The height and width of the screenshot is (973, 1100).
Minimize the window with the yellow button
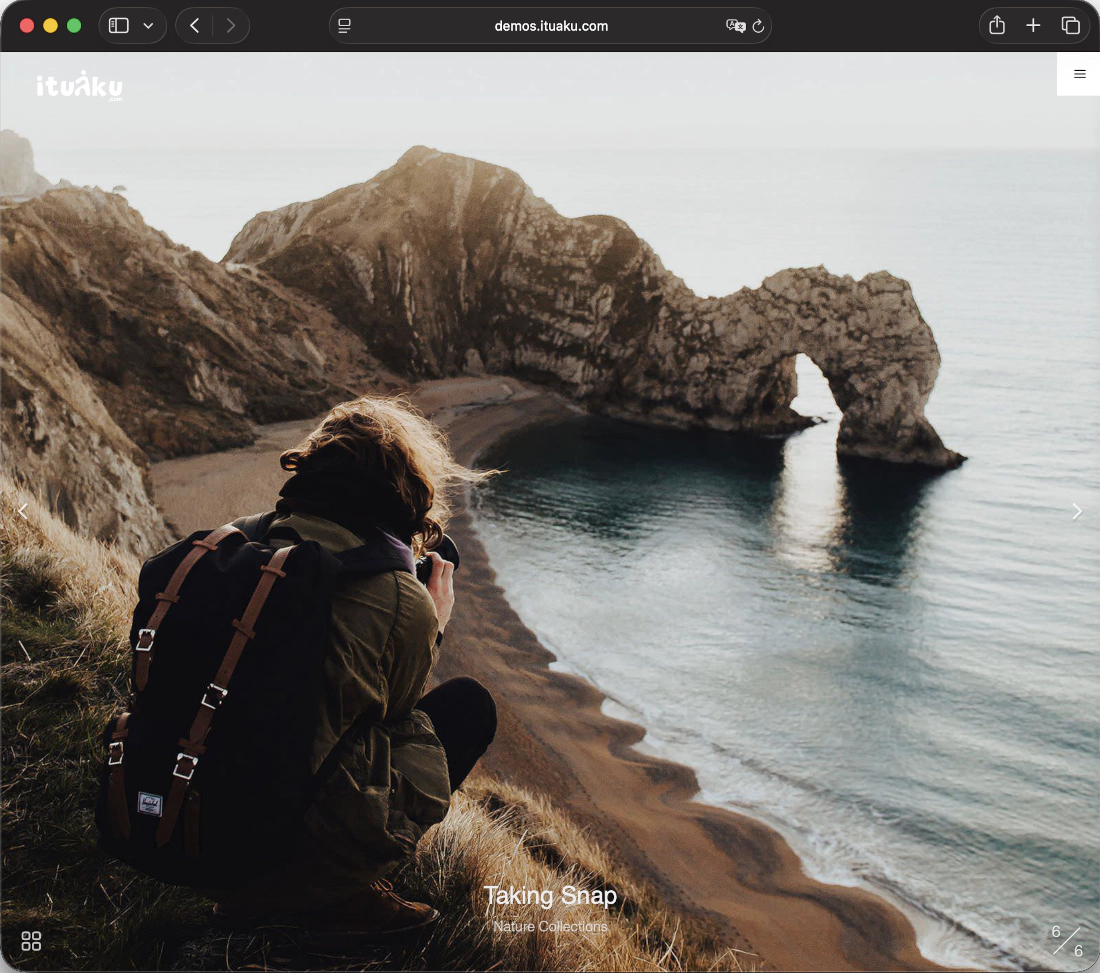pyautogui.click(x=51, y=26)
